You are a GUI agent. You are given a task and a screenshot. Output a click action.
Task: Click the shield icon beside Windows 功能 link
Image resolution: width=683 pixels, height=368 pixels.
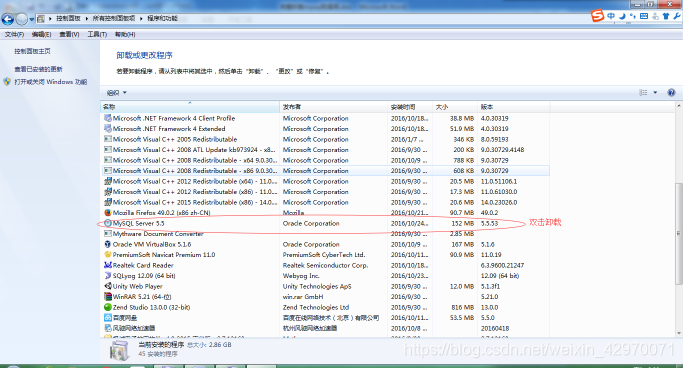(7, 81)
